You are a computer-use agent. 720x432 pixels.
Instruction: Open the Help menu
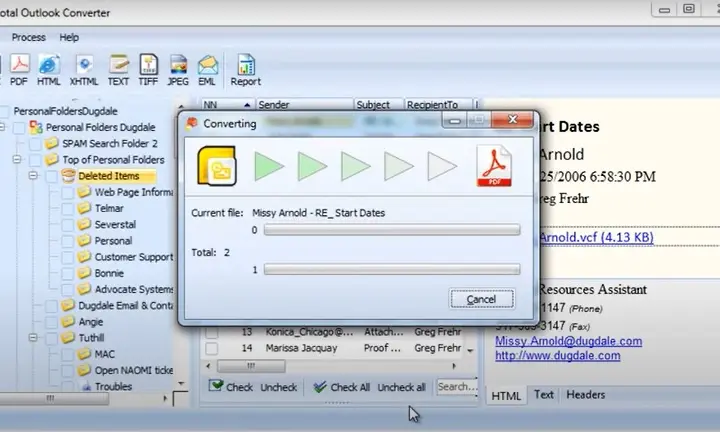tap(69, 37)
